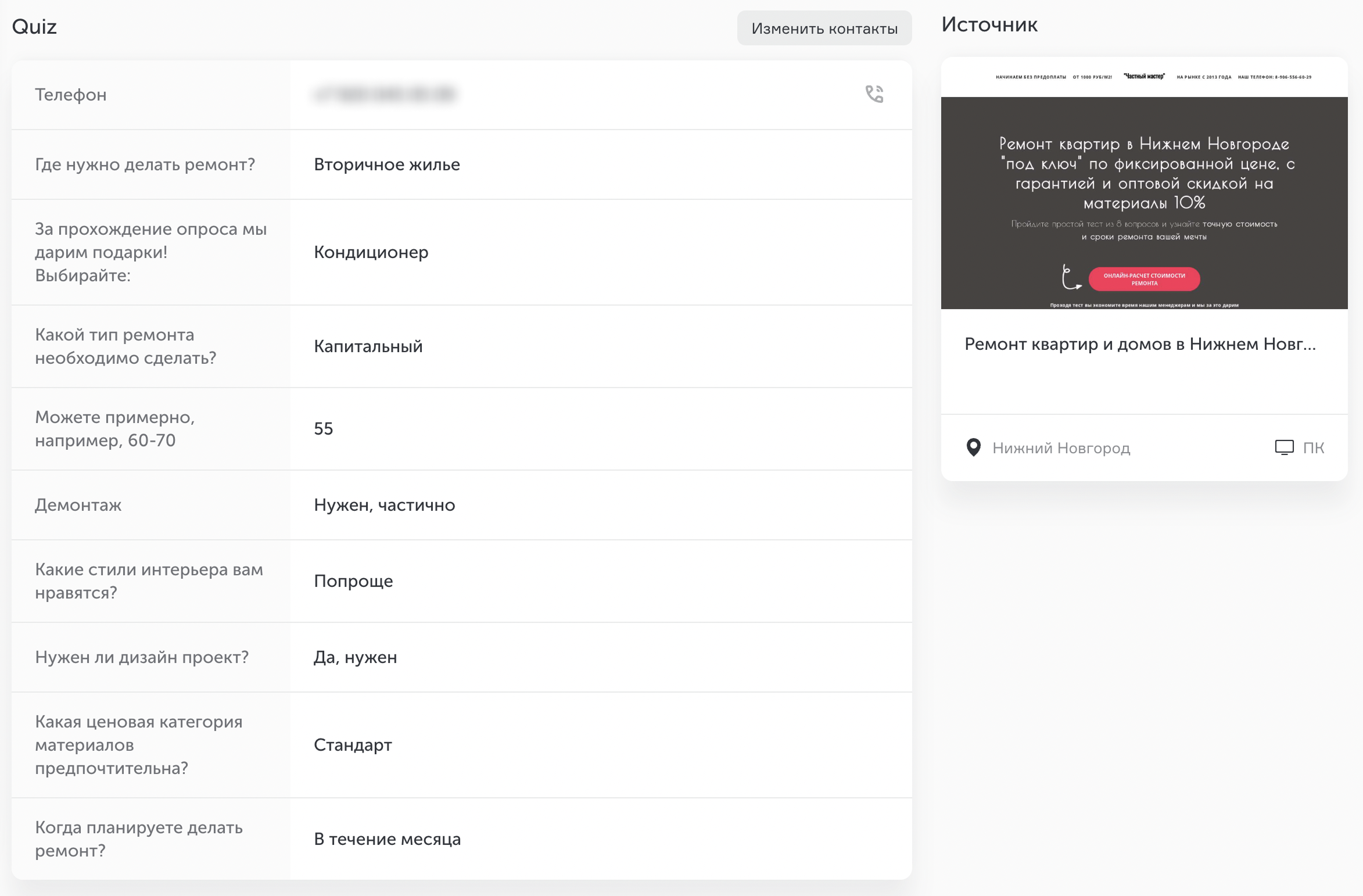Click the source title Ремонт квартир и домов
This screenshot has height=896, width=1363.
click(x=1140, y=344)
